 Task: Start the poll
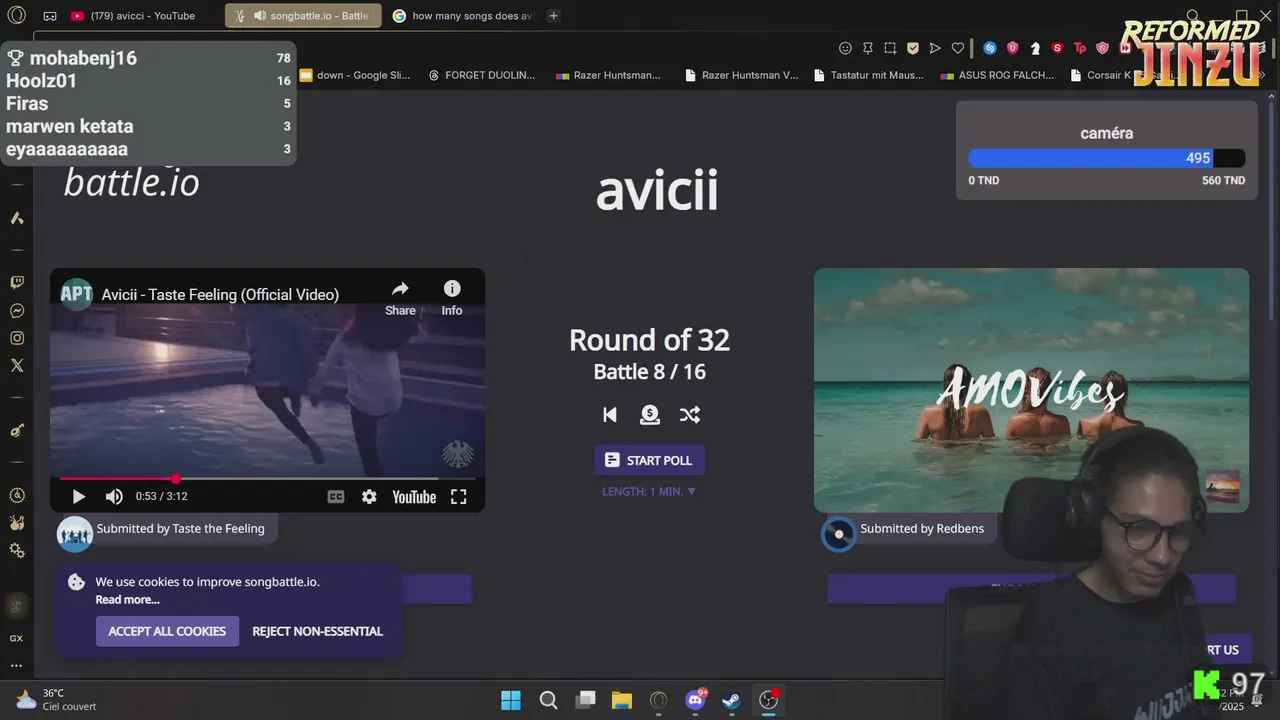(x=650, y=460)
